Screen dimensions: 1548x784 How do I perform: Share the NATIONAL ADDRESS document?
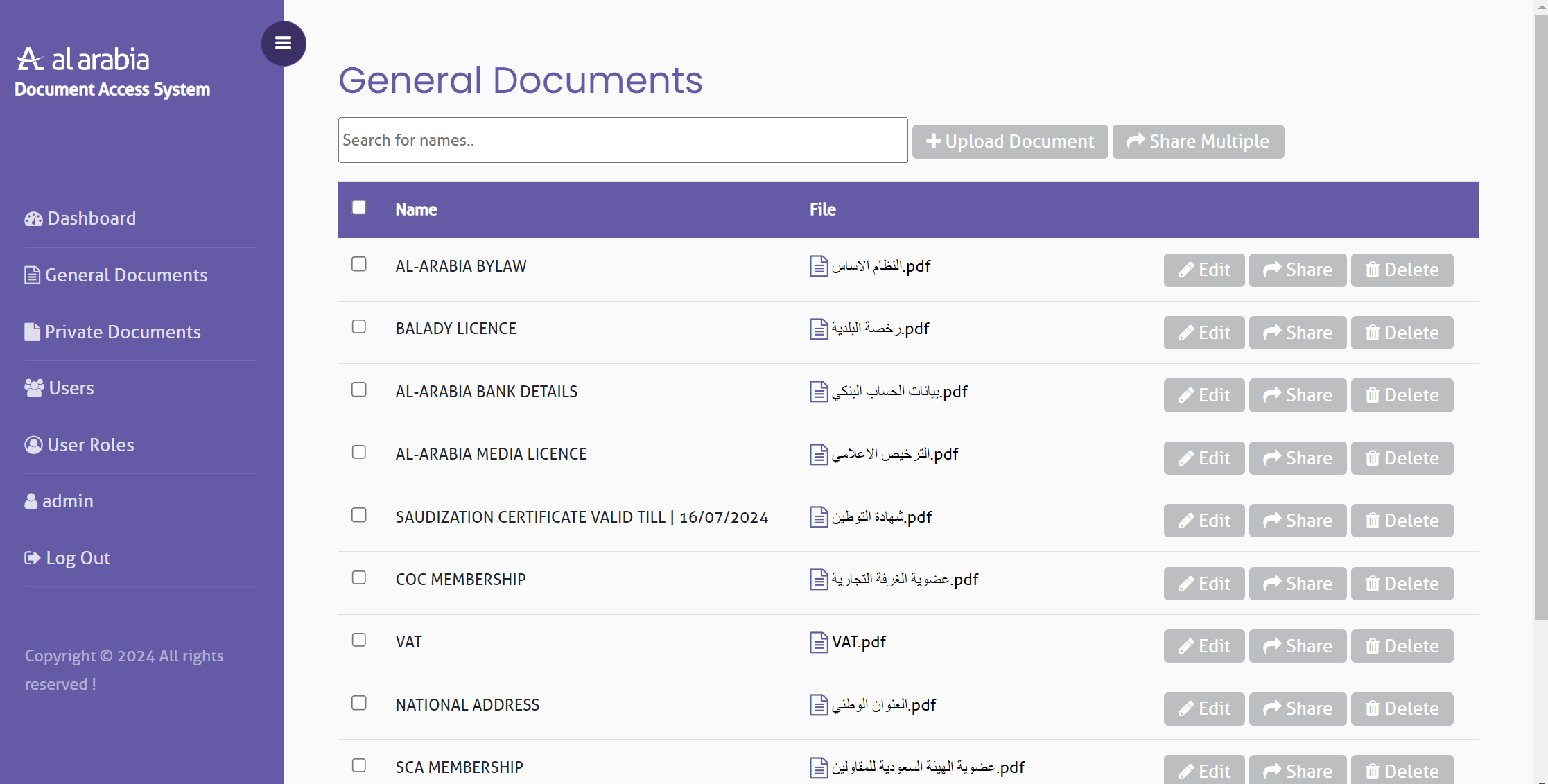click(1297, 708)
